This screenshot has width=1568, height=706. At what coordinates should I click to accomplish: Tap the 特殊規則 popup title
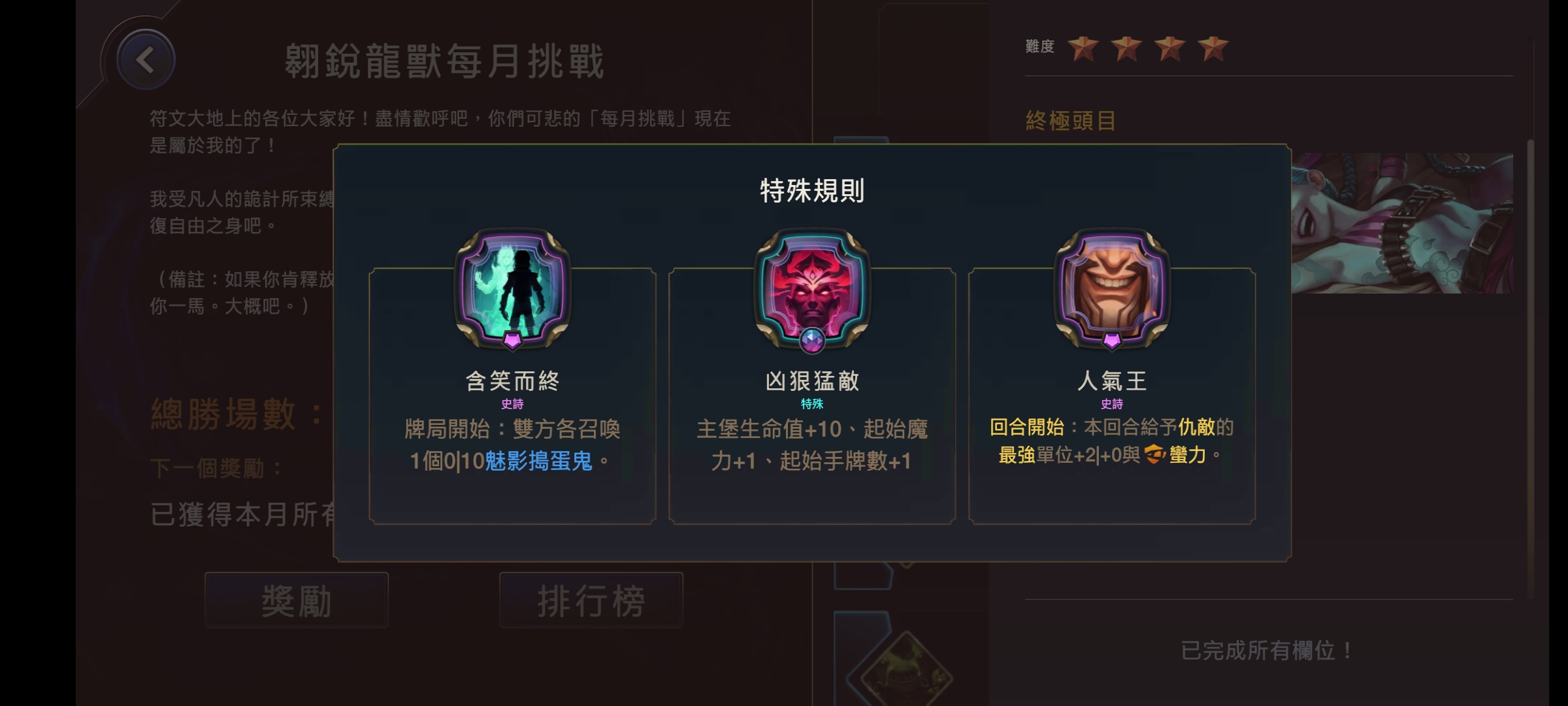coord(812,191)
